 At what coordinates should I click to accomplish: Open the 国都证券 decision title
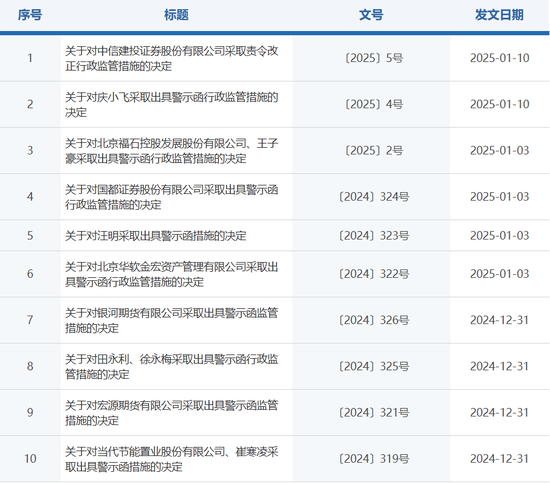coord(172,197)
